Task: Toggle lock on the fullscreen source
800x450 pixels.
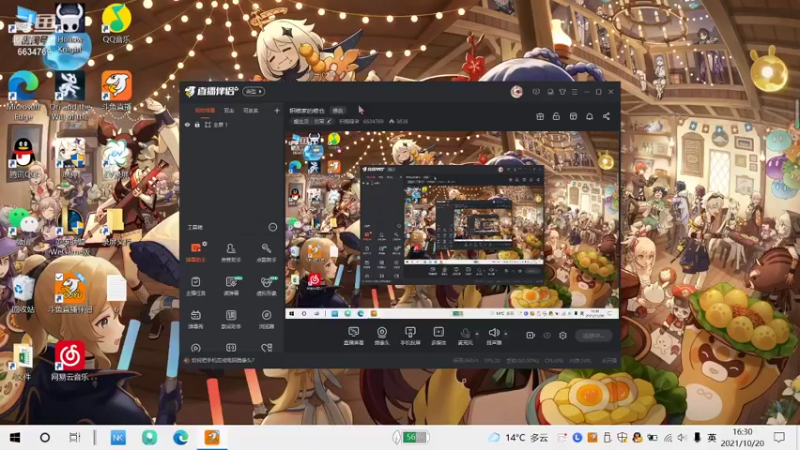Action: [x=197, y=124]
